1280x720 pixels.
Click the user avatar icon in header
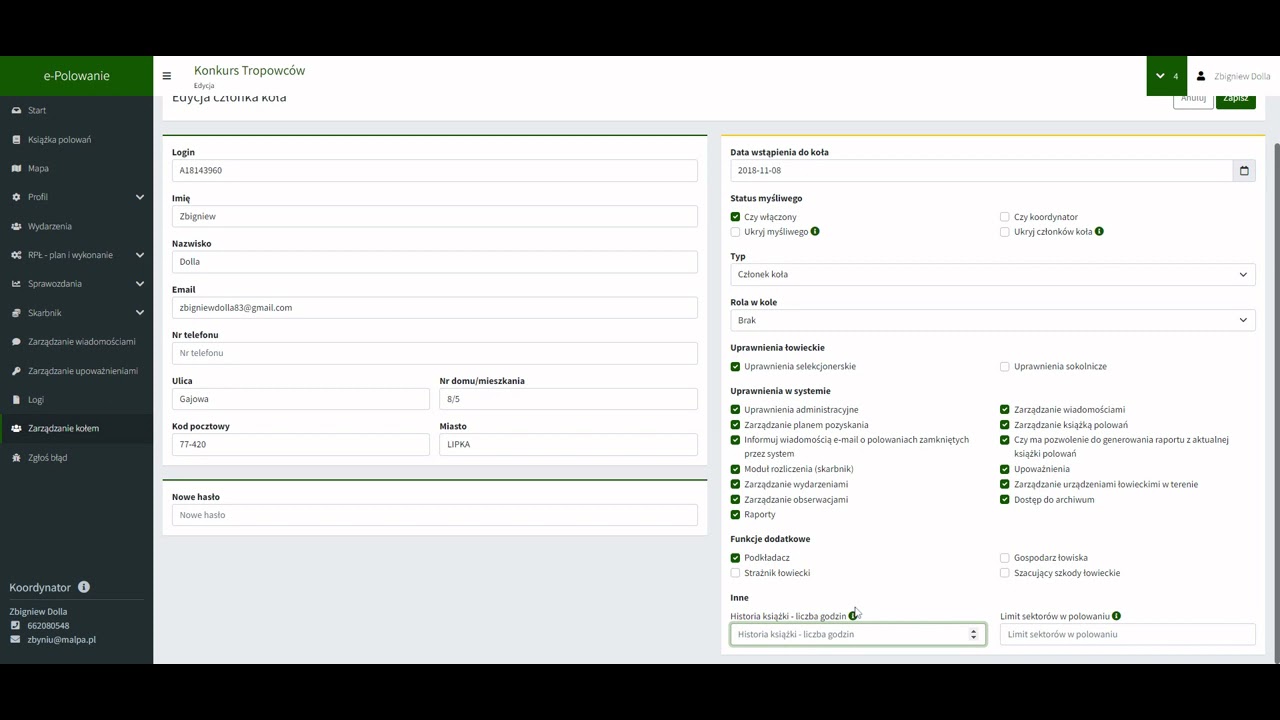tap(1201, 76)
